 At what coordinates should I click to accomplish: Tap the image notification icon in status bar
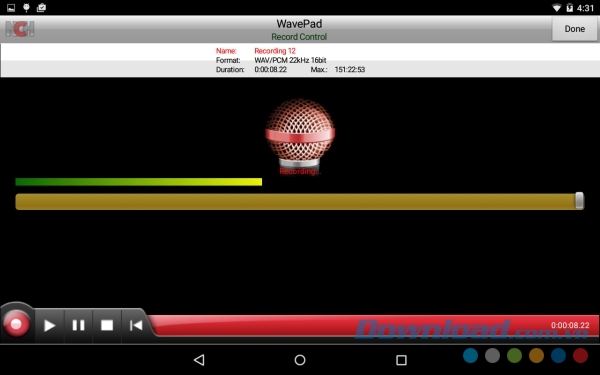click(11, 8)
